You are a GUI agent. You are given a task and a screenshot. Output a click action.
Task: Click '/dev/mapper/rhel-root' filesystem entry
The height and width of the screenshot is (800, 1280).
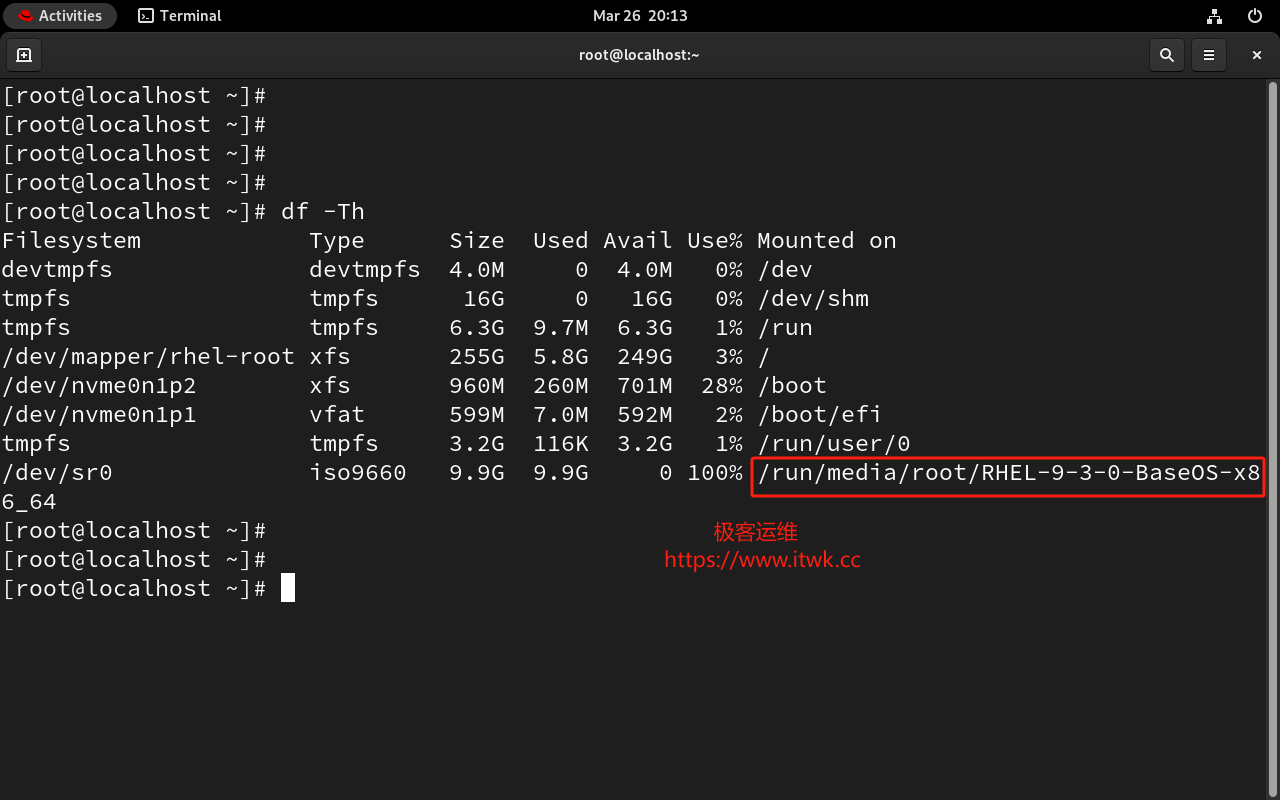click(x=148, y=357)
